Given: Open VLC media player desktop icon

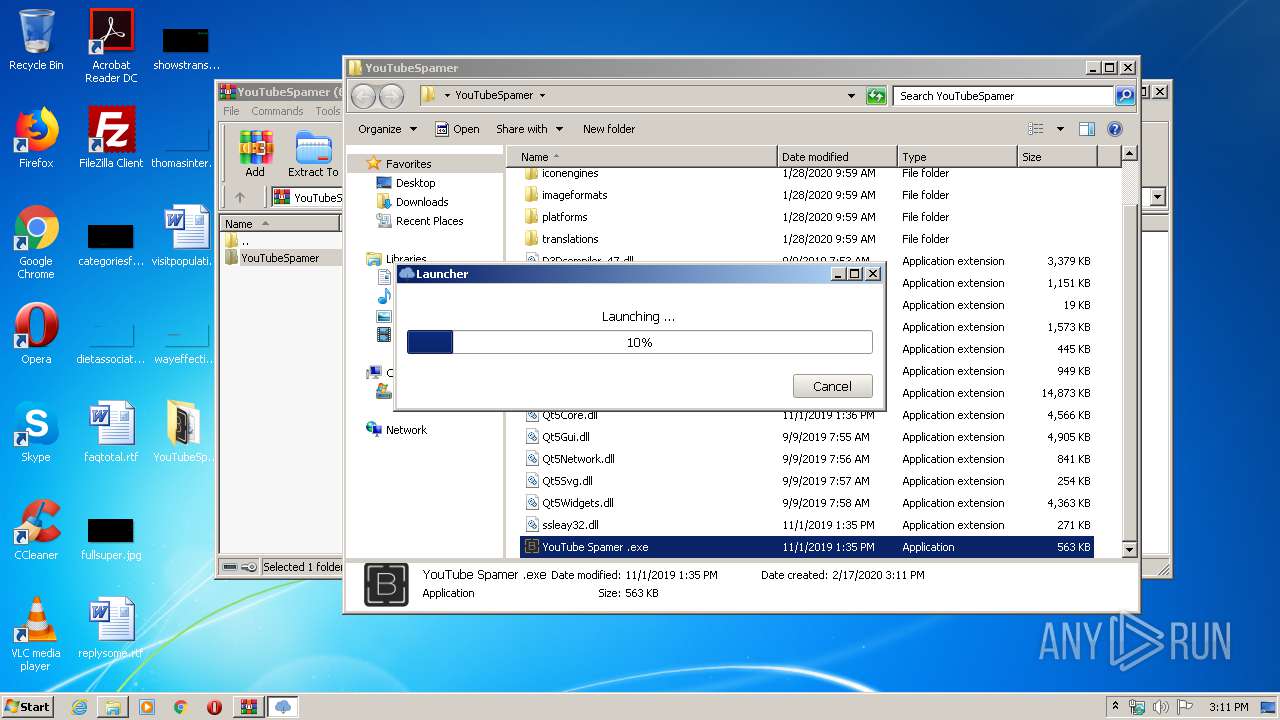Looking at the screenshot, I should (x=36, y=634).
